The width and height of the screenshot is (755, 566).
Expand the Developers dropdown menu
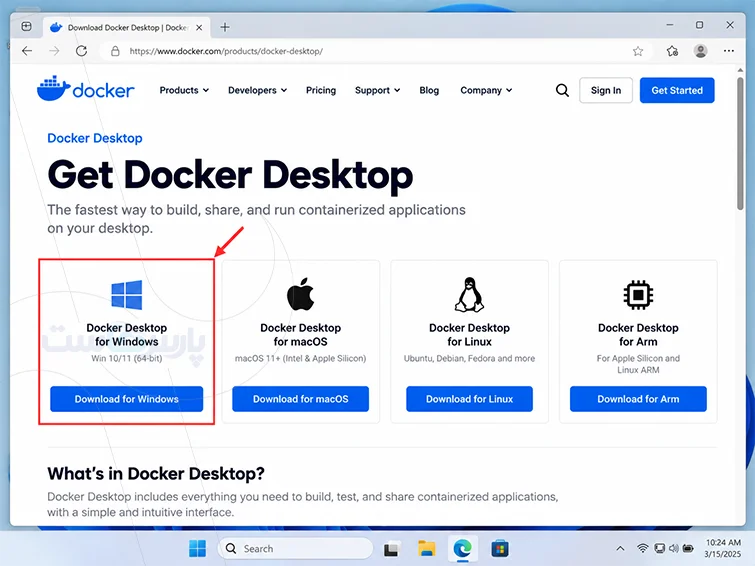point(257,90)
